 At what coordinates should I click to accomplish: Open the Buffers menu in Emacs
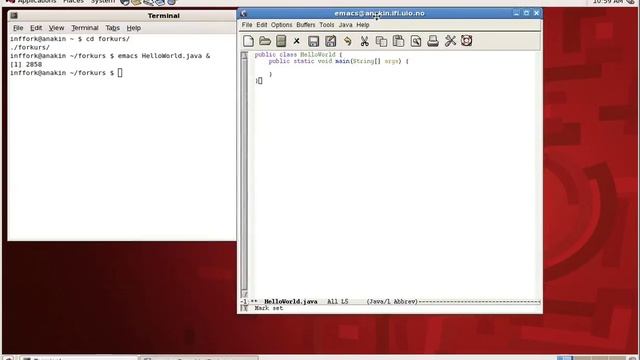click(306, 25)
